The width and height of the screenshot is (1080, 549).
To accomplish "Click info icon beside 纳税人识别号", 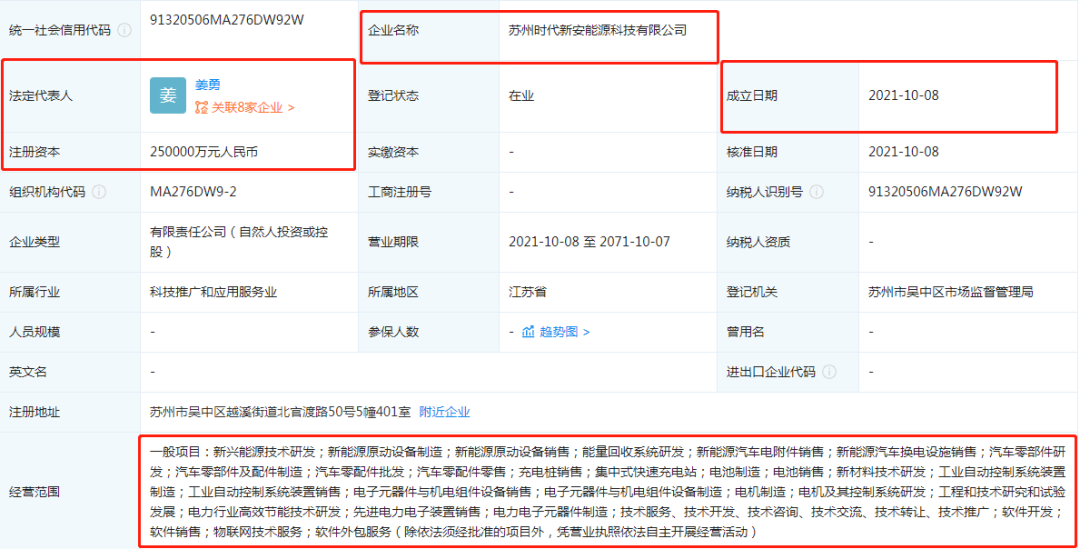I will [817, 191].
